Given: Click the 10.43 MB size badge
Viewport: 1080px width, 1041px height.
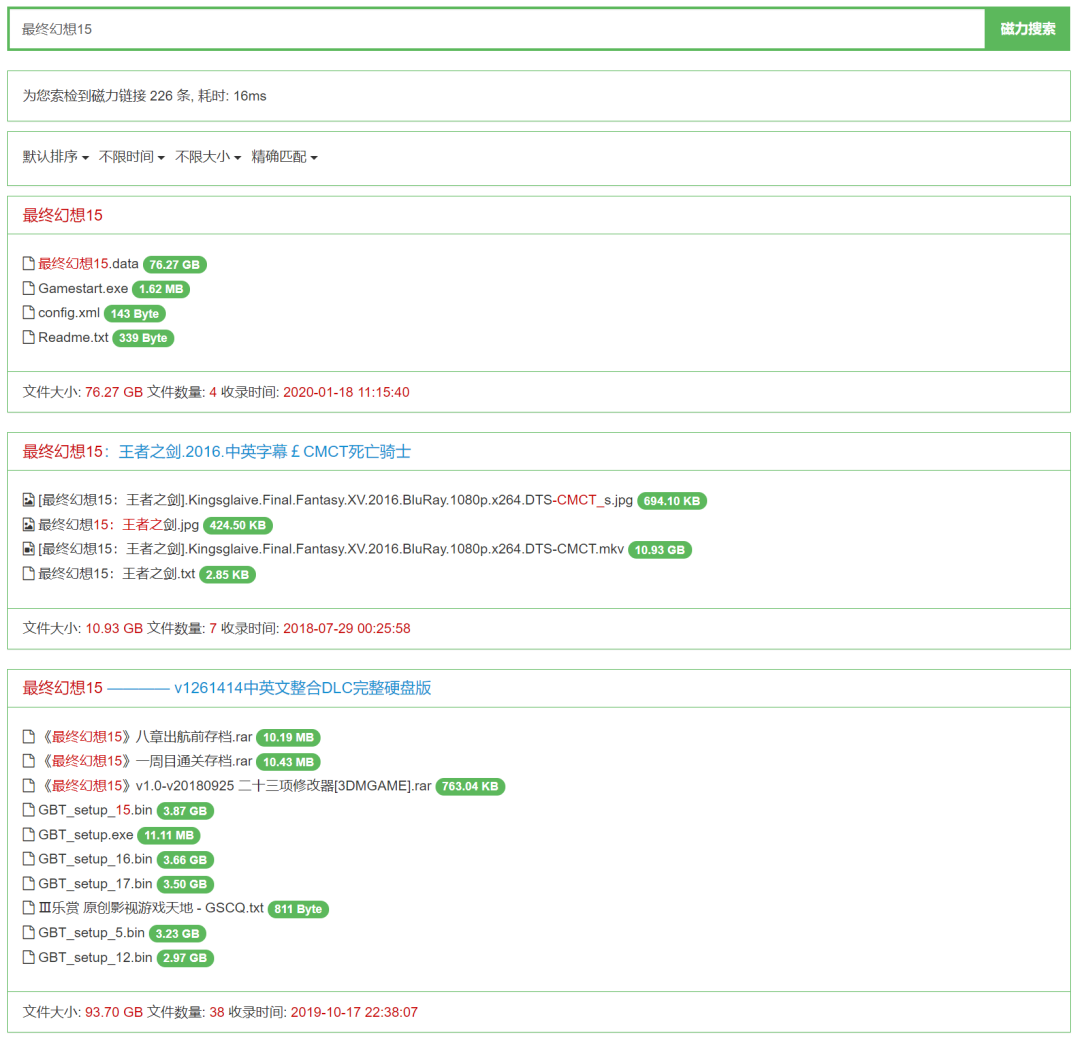Looking at the screenshot, I should (x=288, y=762).
